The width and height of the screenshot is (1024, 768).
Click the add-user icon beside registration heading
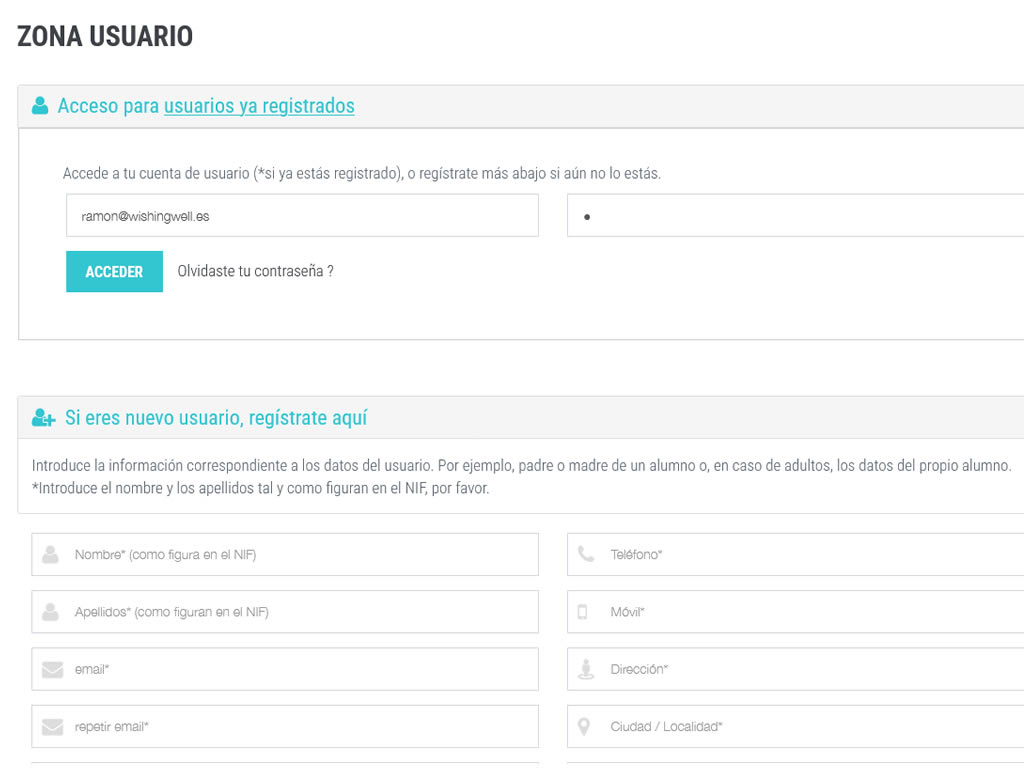(x=43, y=418)
